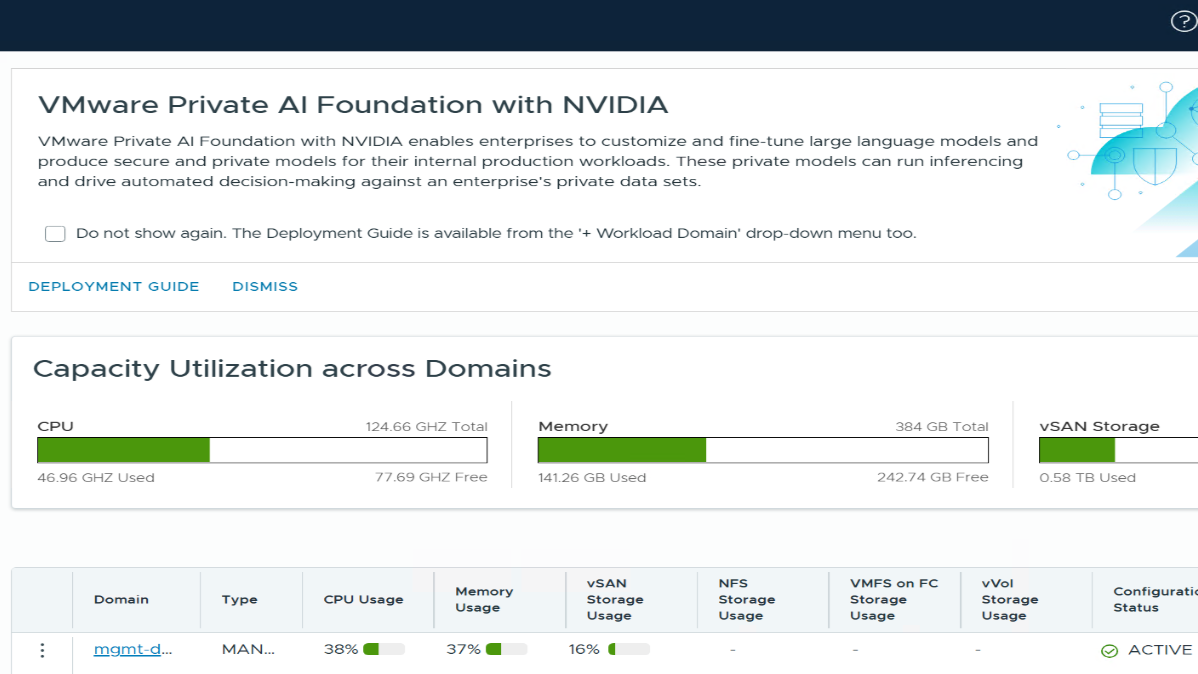Enable the 'Do not show again' checkbox
Screen dimensions: 1198x674
(x=55, y=234)
